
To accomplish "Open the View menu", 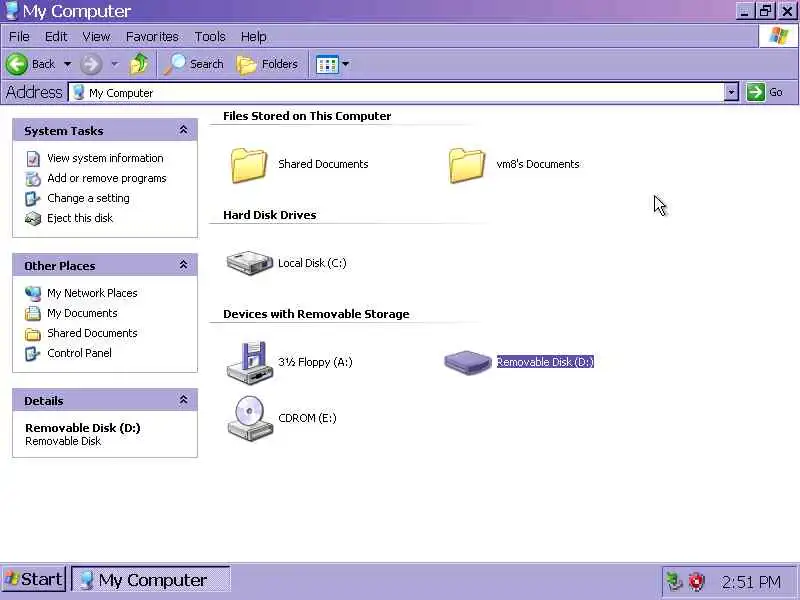I will click(x=96, y=37).
